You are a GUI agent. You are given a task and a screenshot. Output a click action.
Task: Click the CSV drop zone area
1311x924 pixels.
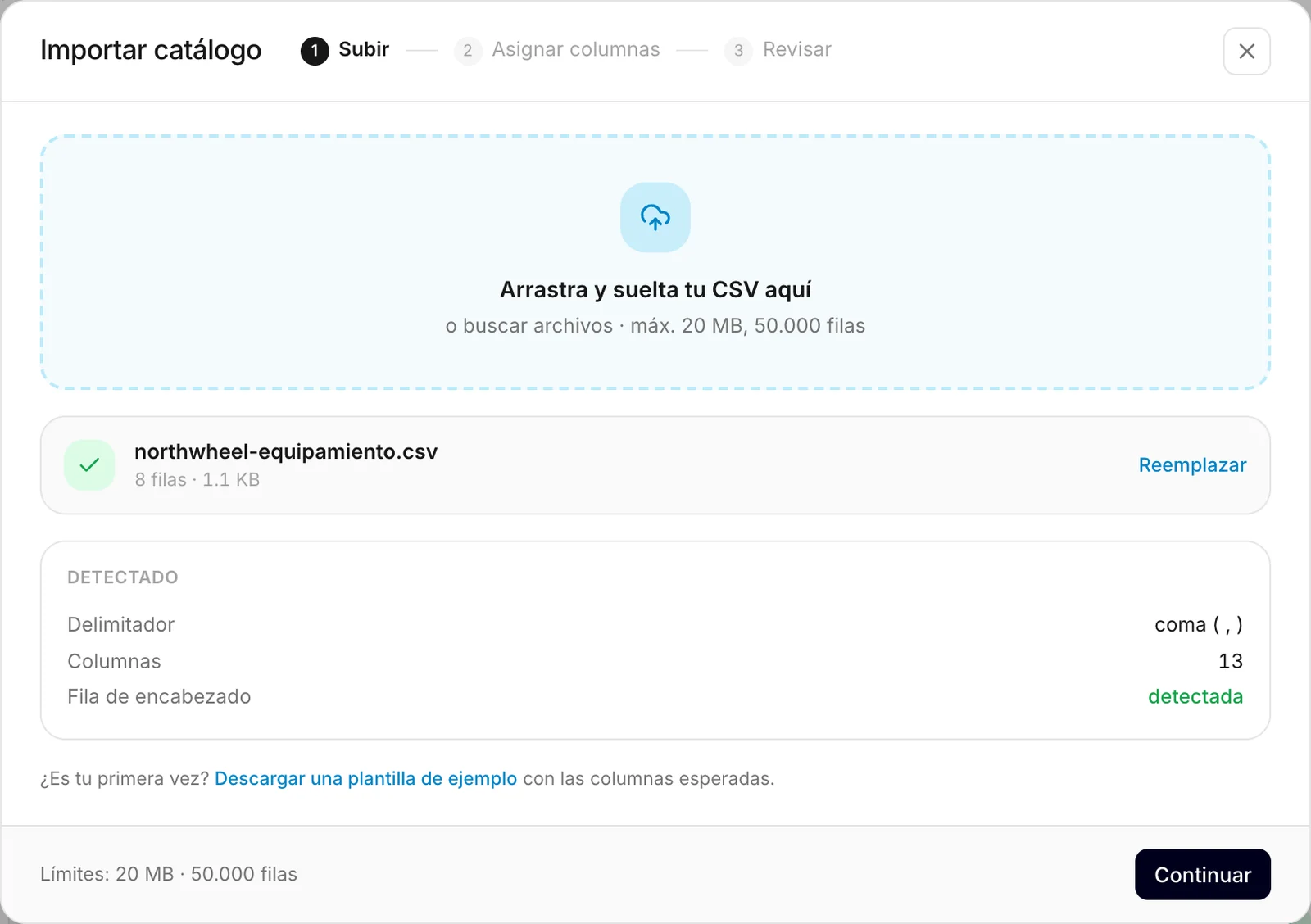tap(655, 262)
